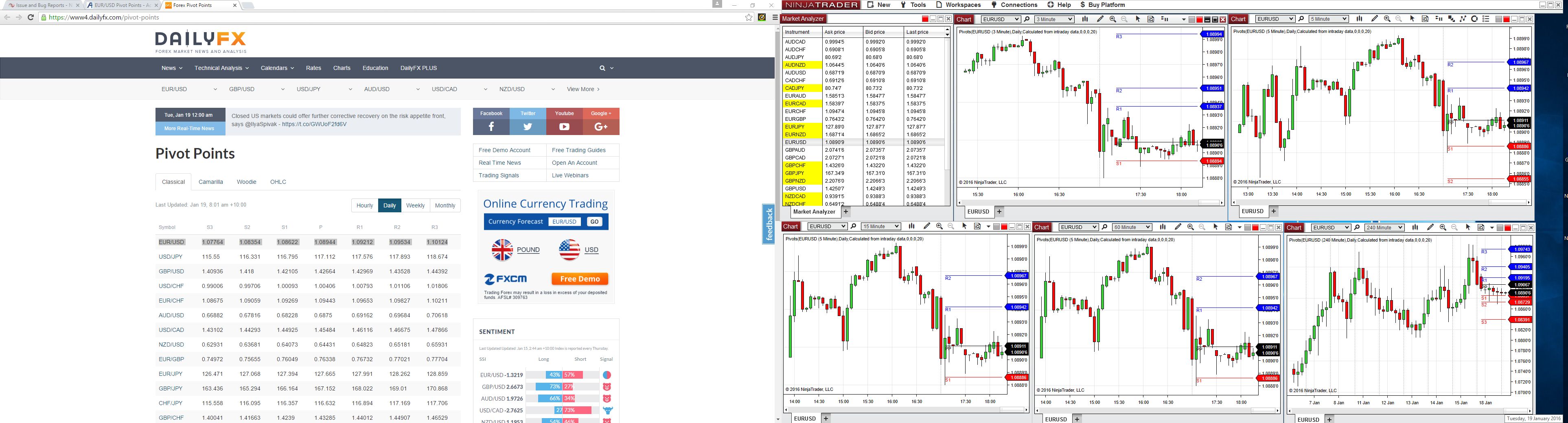This screenshot has height=423, width=1568.
Task: Expand the News menu on DailyFX
Action: (x=172, y=68)
